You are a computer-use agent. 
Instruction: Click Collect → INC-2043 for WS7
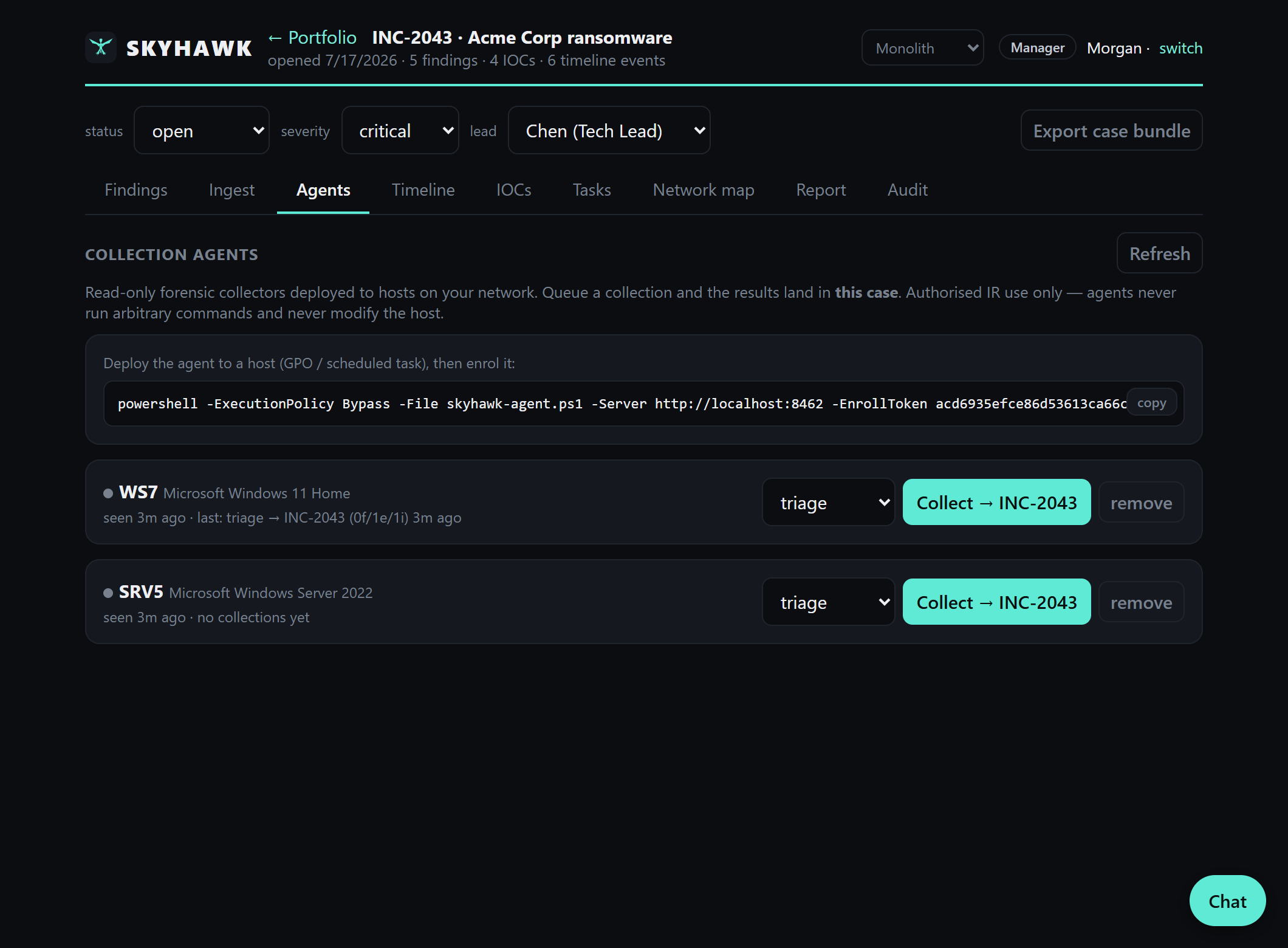[996, 503]
